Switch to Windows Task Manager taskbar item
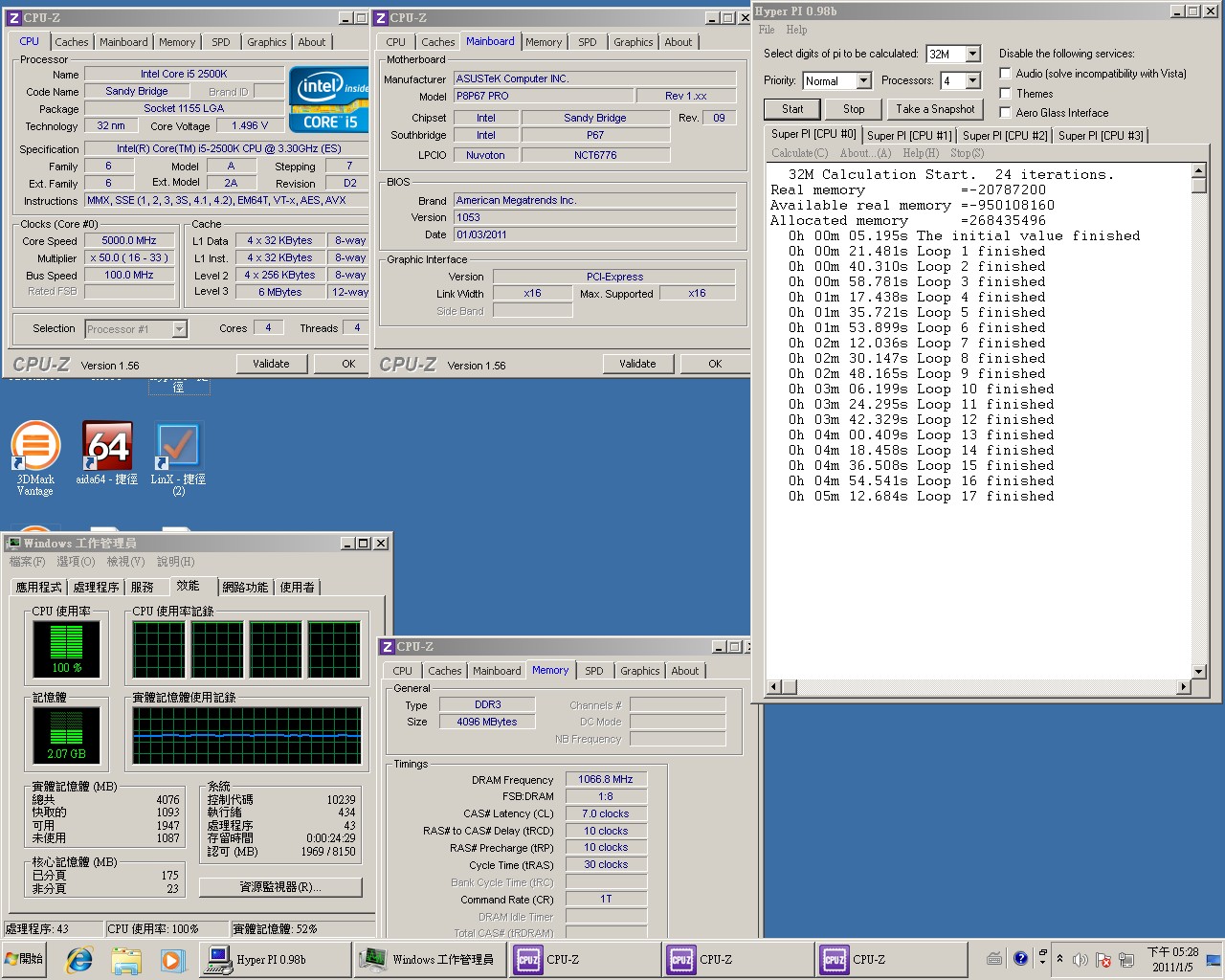The width and height of the screenshot is (1225, 980). click(428, 959)
